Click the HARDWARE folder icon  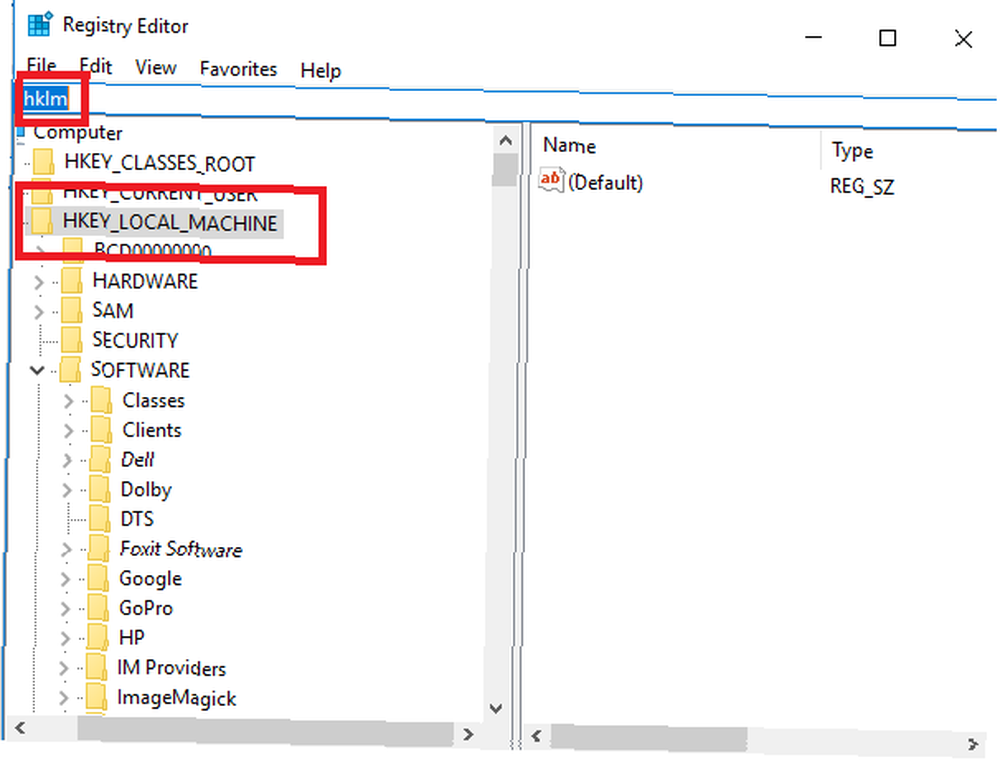point(71,280)
